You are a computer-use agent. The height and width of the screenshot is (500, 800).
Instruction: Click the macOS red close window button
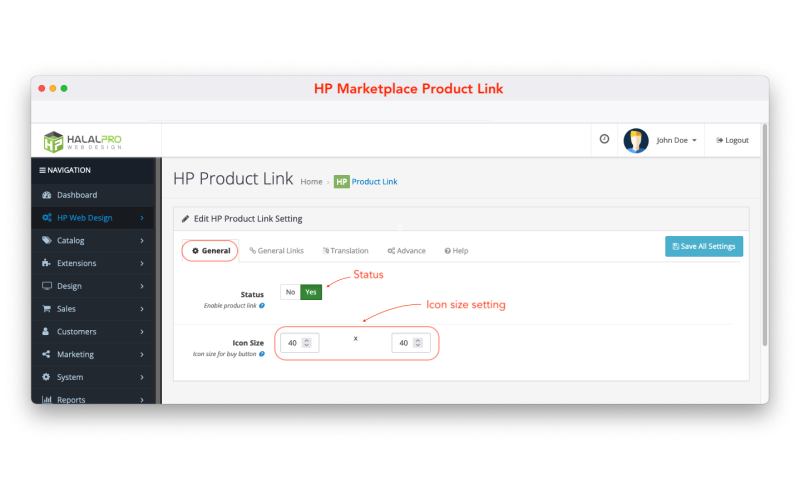pos(42,88)
